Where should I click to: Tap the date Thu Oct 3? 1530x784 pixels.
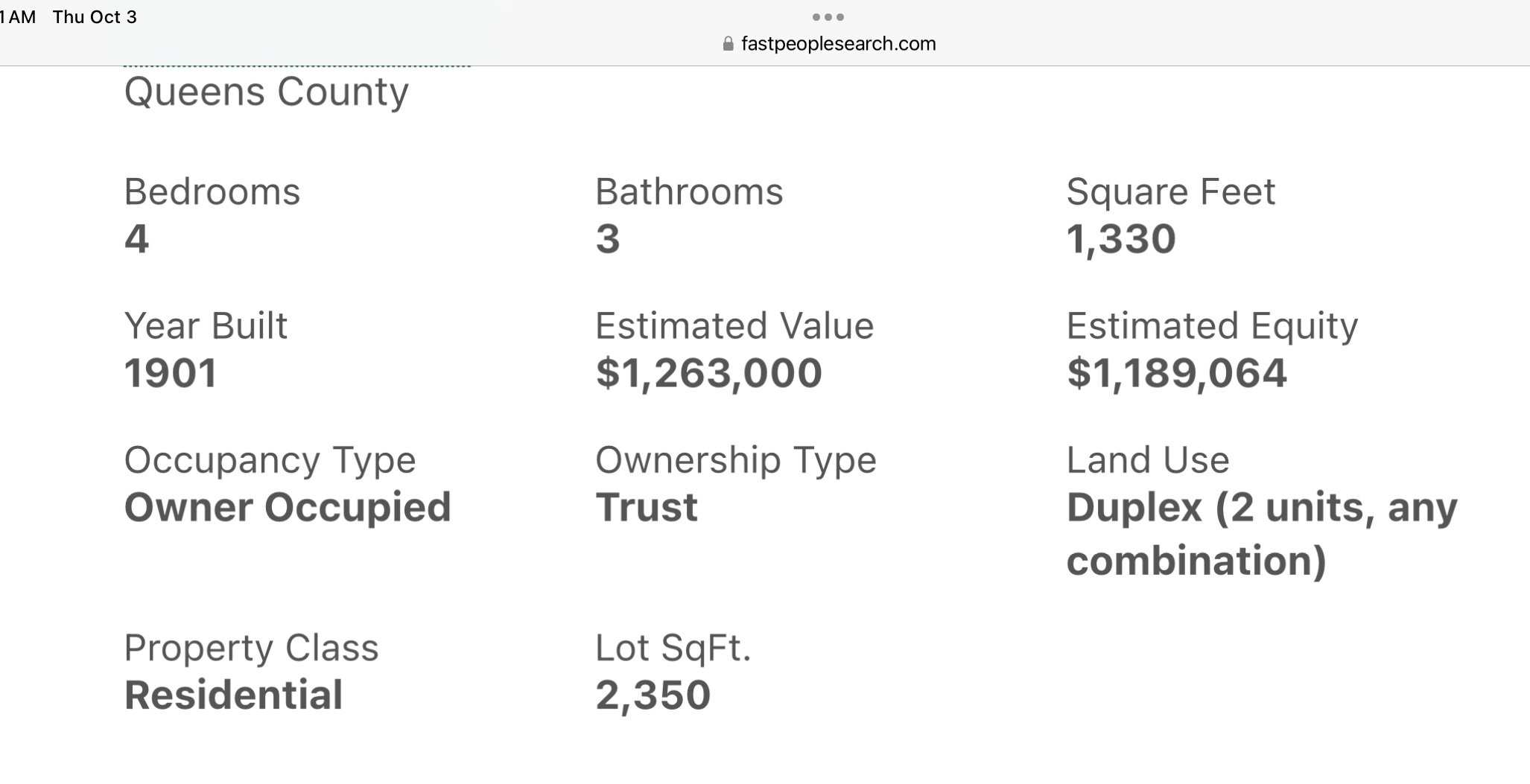(95, 17)
